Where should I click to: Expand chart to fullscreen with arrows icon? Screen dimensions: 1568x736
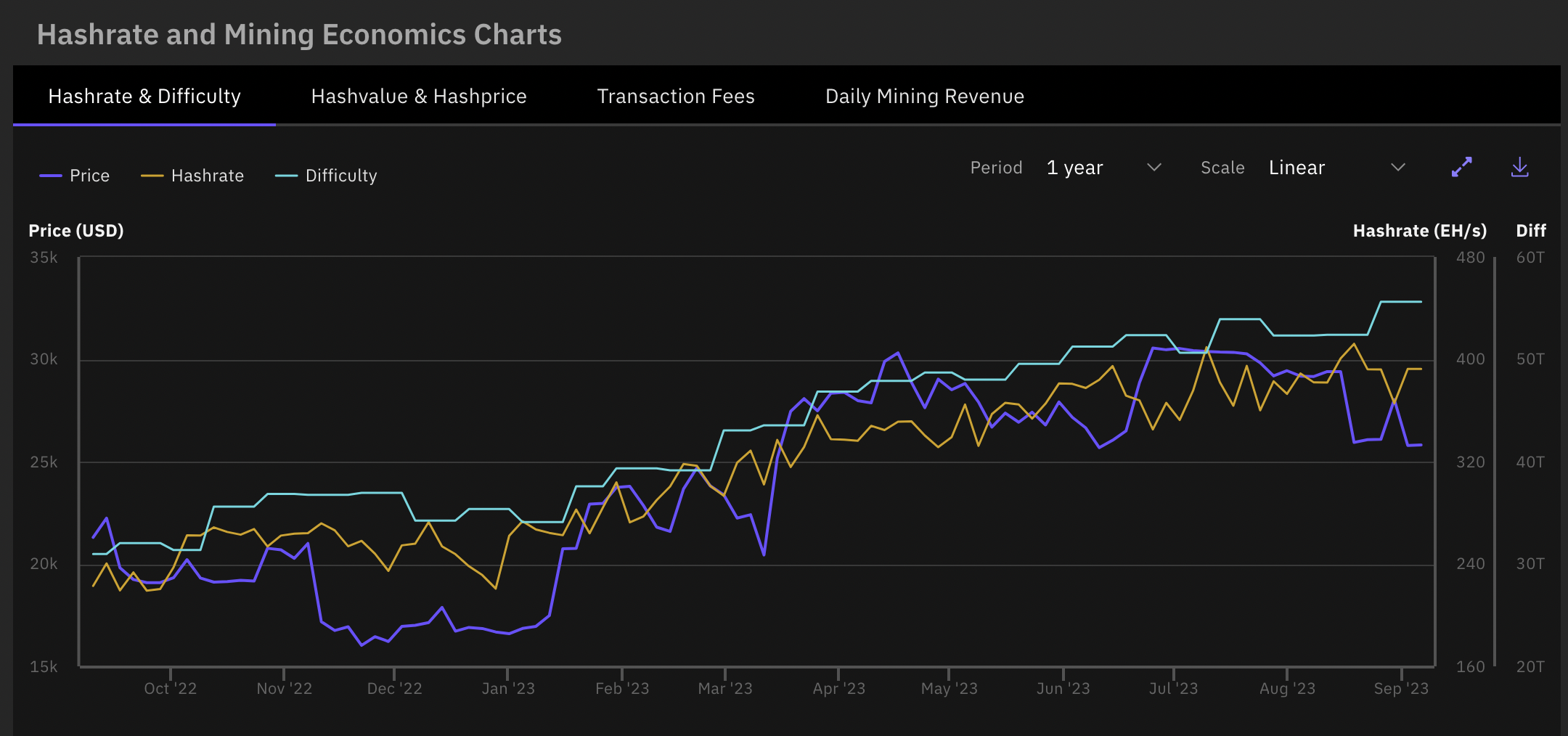coord(1461,167)
